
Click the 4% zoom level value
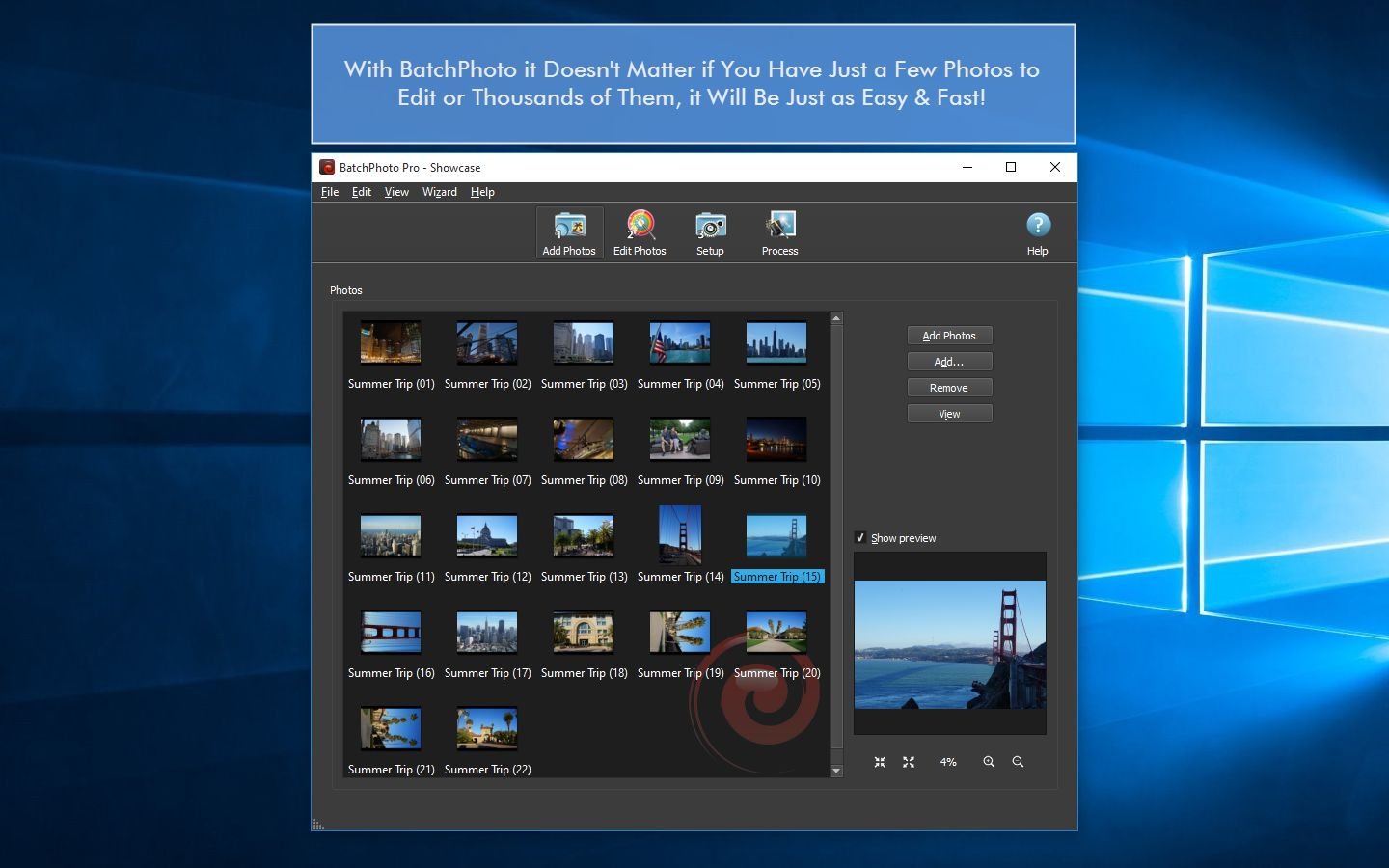pos(948,762)
